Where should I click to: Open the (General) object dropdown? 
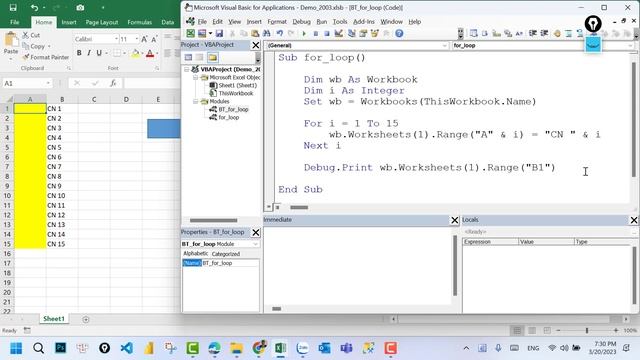pyautogui.click(x=444, y=46)
